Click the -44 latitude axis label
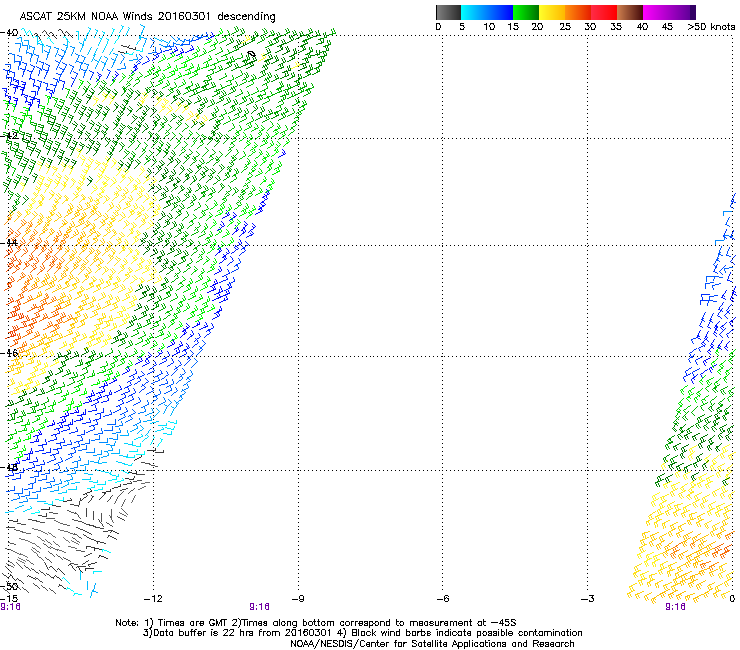 9,243
